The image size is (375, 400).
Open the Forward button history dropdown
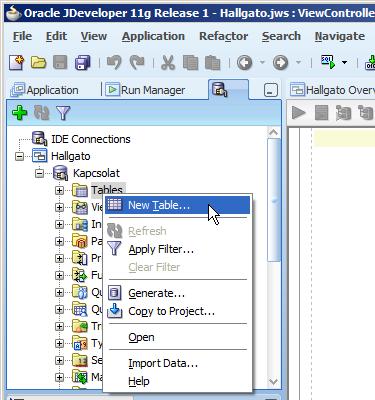[298, 63]
